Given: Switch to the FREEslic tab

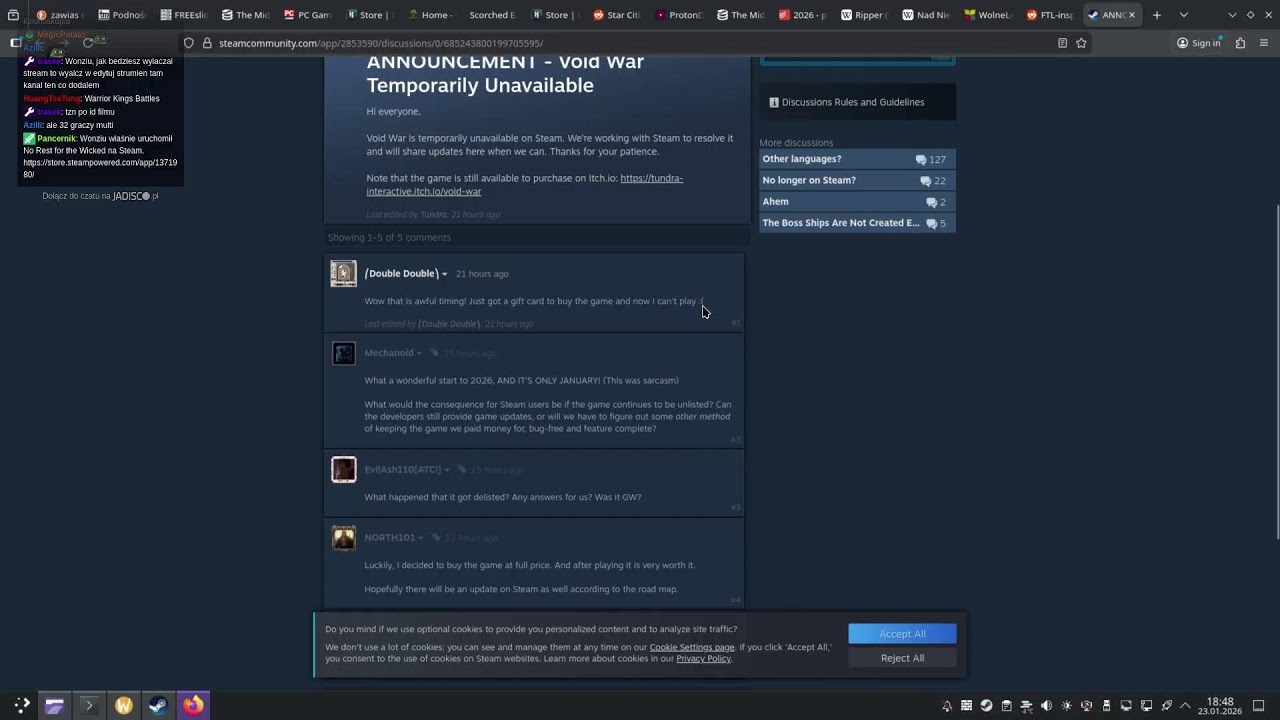Looking at the screenshot, I should 185,15.
